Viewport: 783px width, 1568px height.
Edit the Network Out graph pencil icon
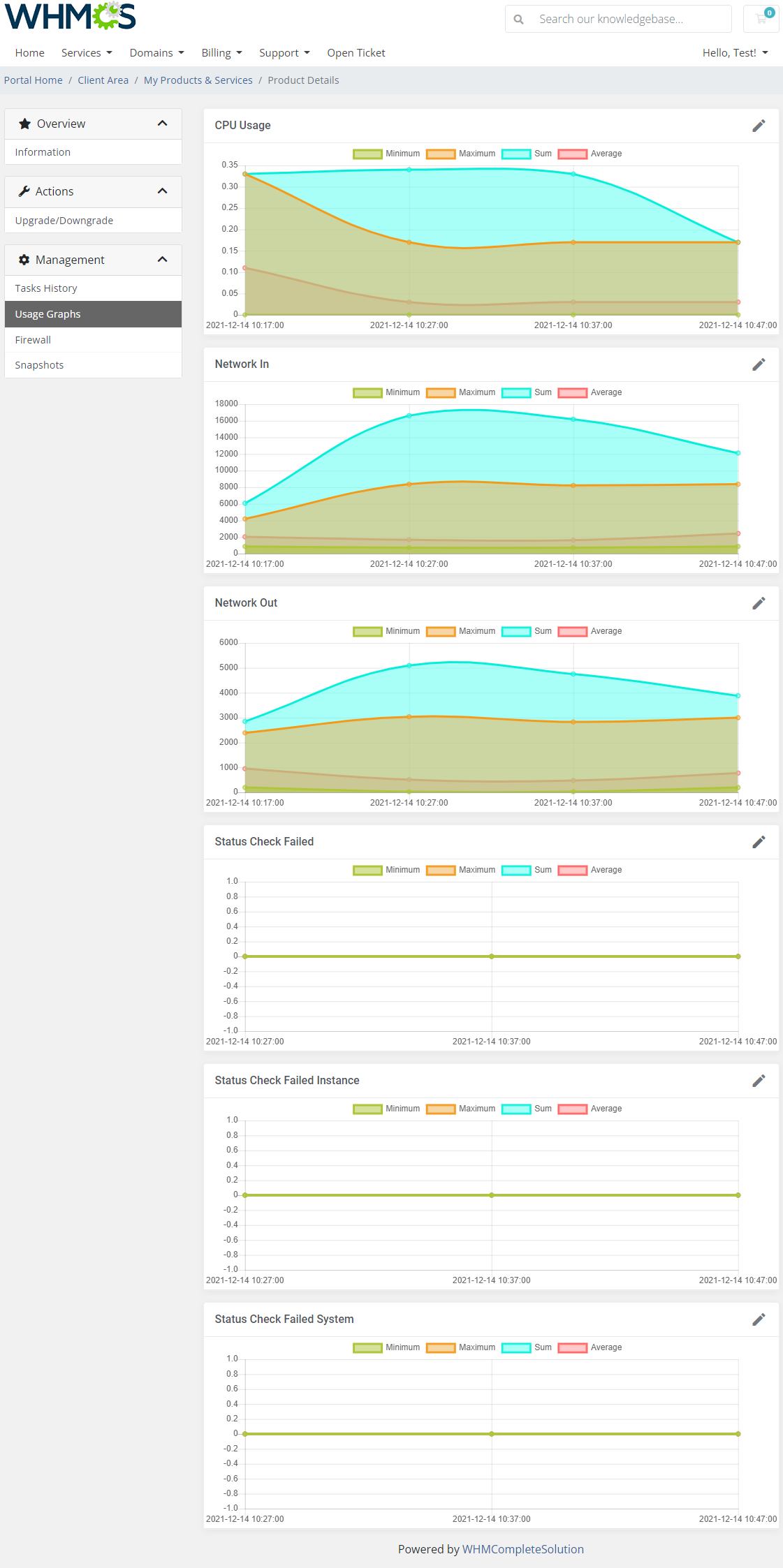click(759, 603)
